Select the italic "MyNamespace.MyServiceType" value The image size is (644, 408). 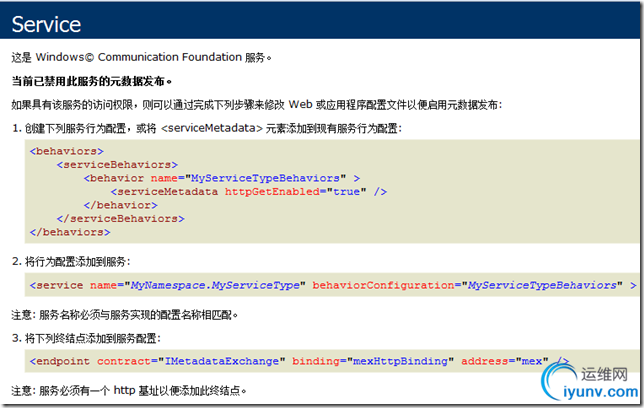click(215, 285)
